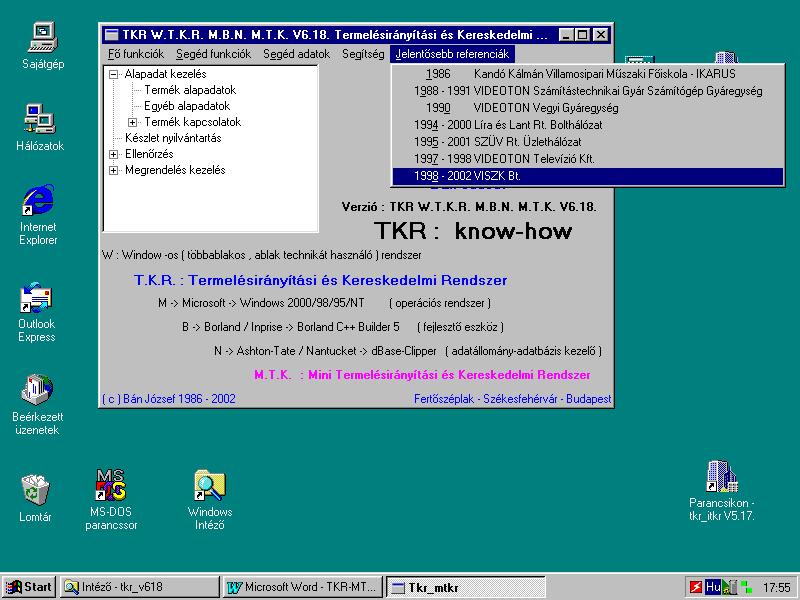Image resolution: width=800 pixels, height=600 pixels.
Task: Click the "( c ) Bán József 1986 - 2002" text
Action: 169,398
